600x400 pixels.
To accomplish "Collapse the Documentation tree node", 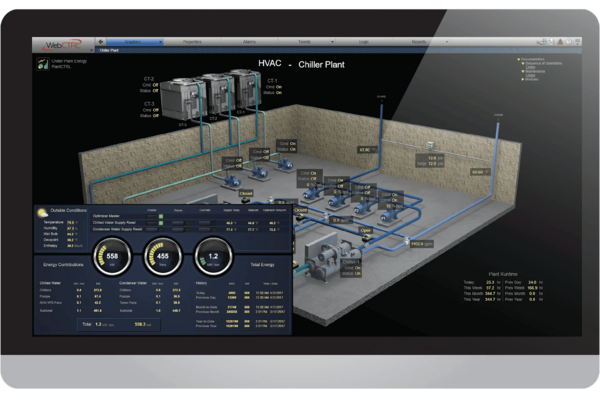I will coord(518,59).
